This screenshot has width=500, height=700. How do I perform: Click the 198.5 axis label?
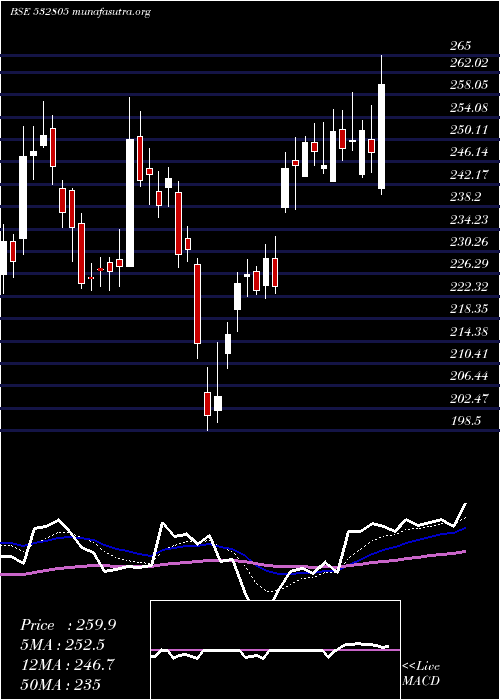click(x=465, y=421)
